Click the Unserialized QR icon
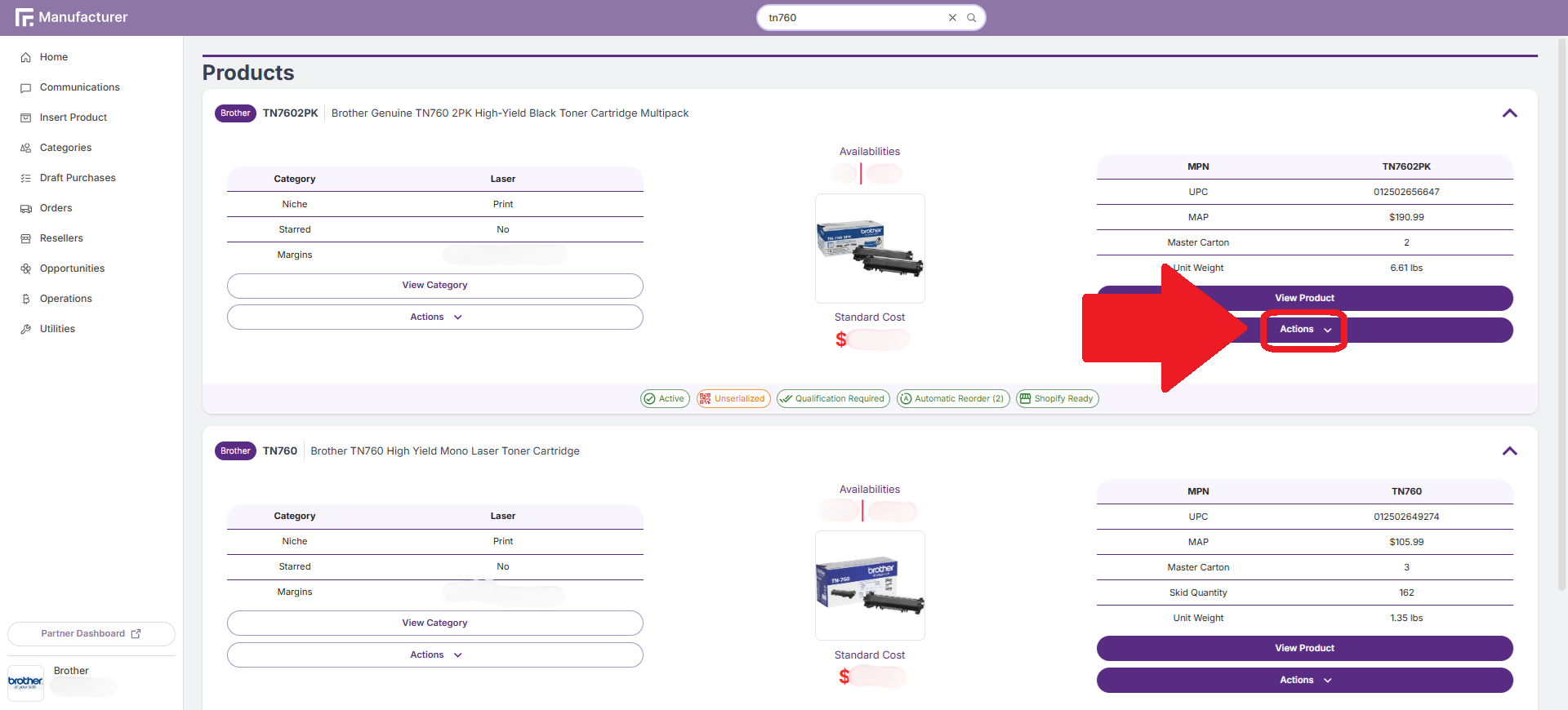 [705, 399]
